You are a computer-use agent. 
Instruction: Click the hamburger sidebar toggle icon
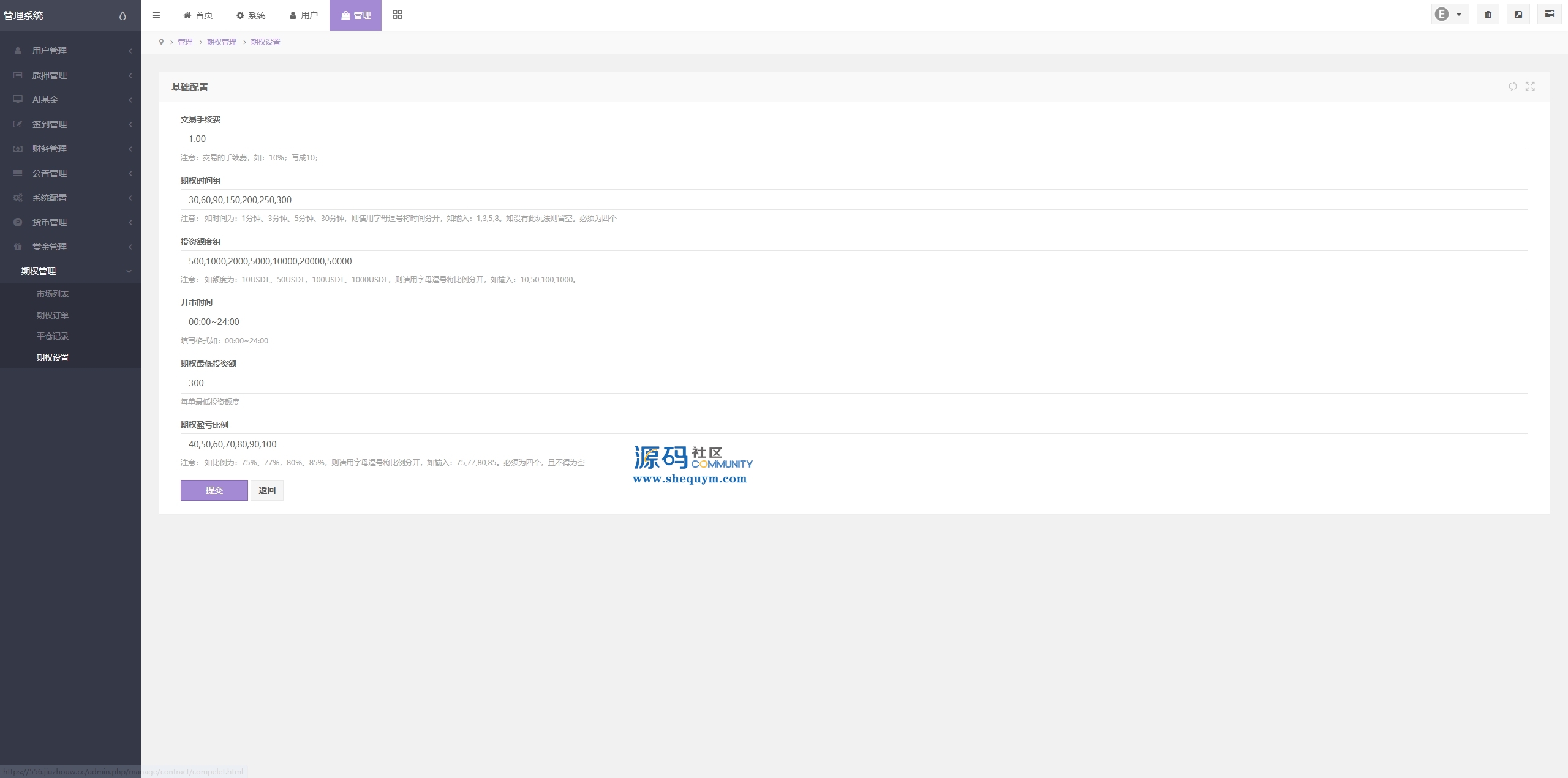click(x=156, y=15)
